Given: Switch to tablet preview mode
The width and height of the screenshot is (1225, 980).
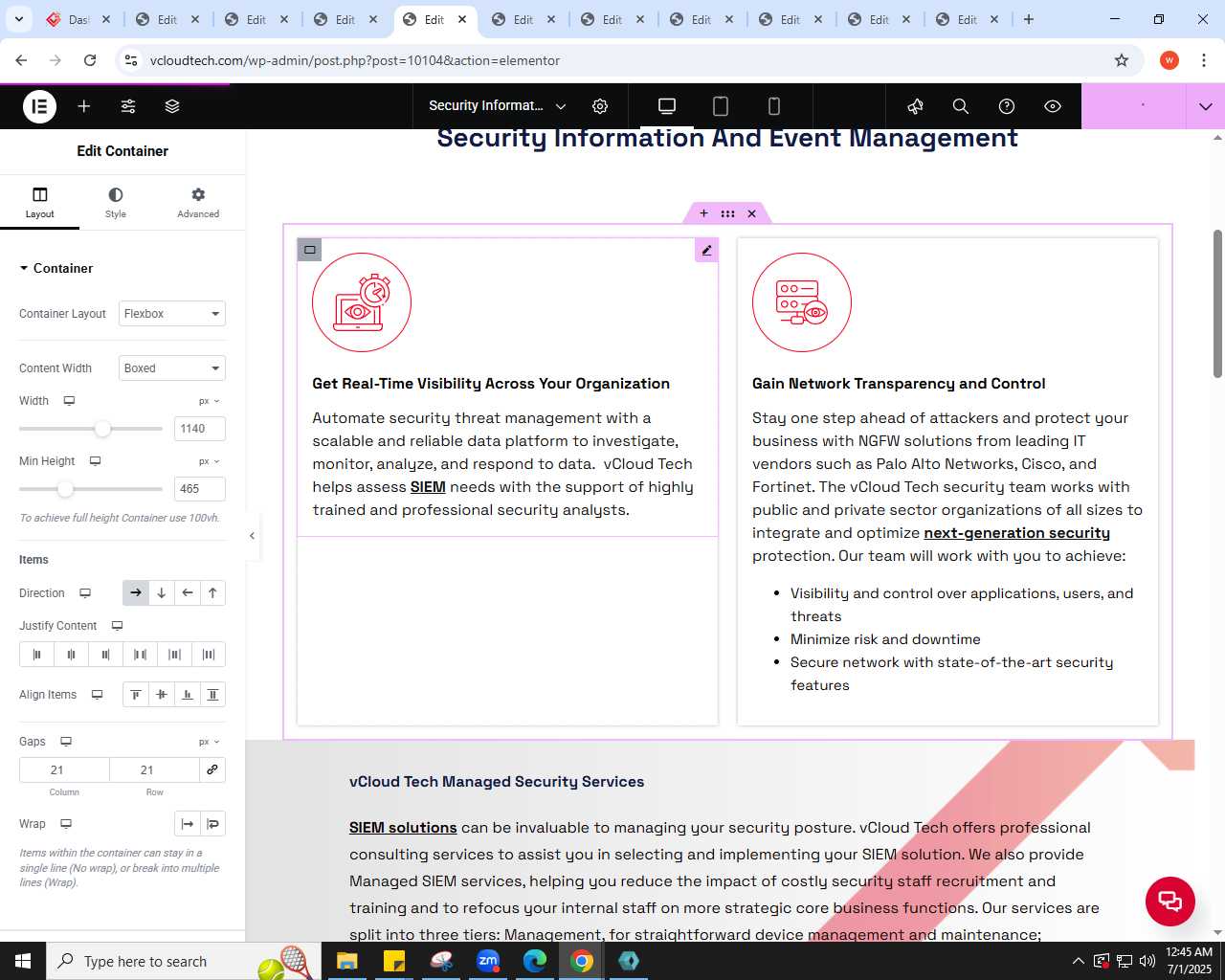Looking at the screenshot, I should 721,106.
